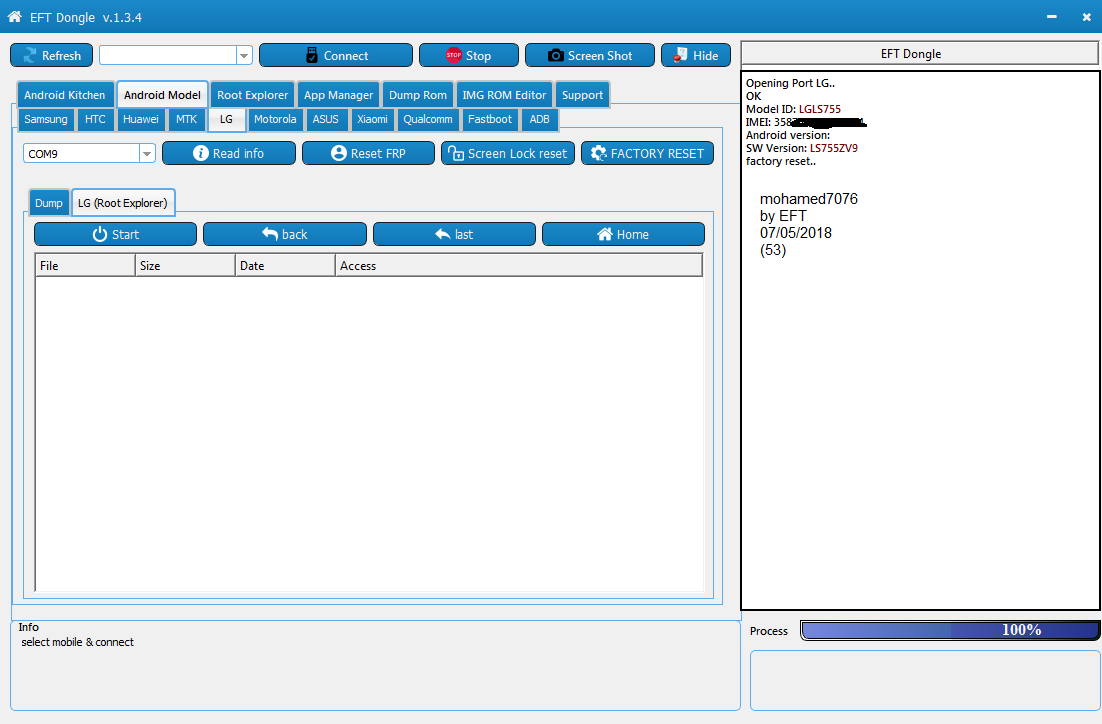This screenshot has width=1102, height=724.
Task: Click the COM9 port field
Action: 82,153
